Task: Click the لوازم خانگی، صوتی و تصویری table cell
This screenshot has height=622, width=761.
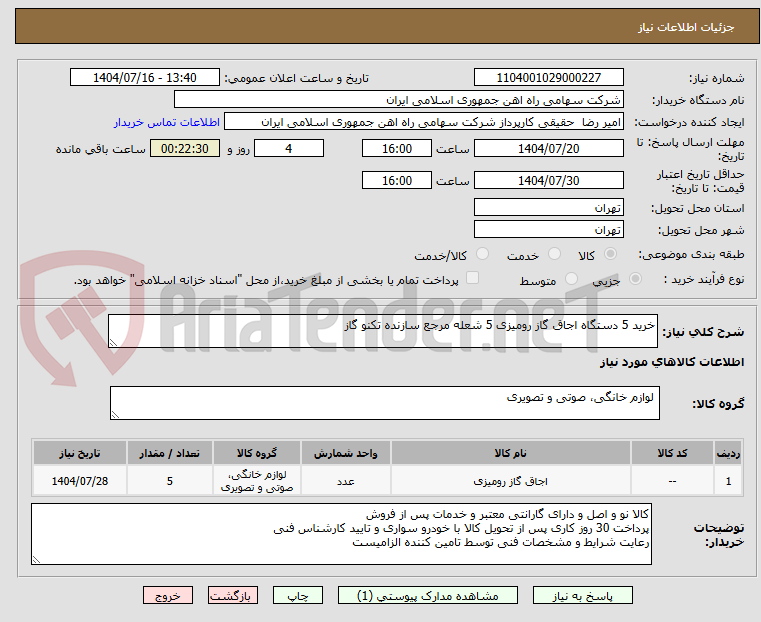Action: (257, 481)
